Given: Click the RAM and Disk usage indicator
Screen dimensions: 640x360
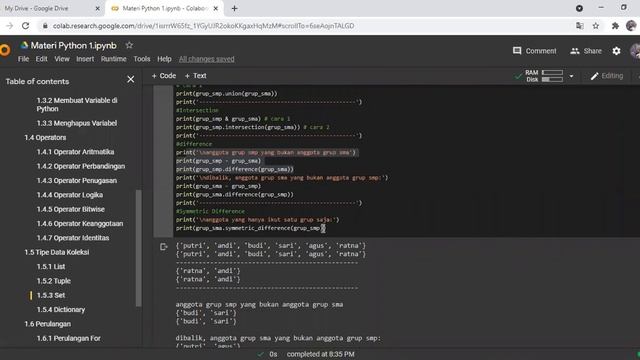Looking at the screenshot, I should 544,76.
